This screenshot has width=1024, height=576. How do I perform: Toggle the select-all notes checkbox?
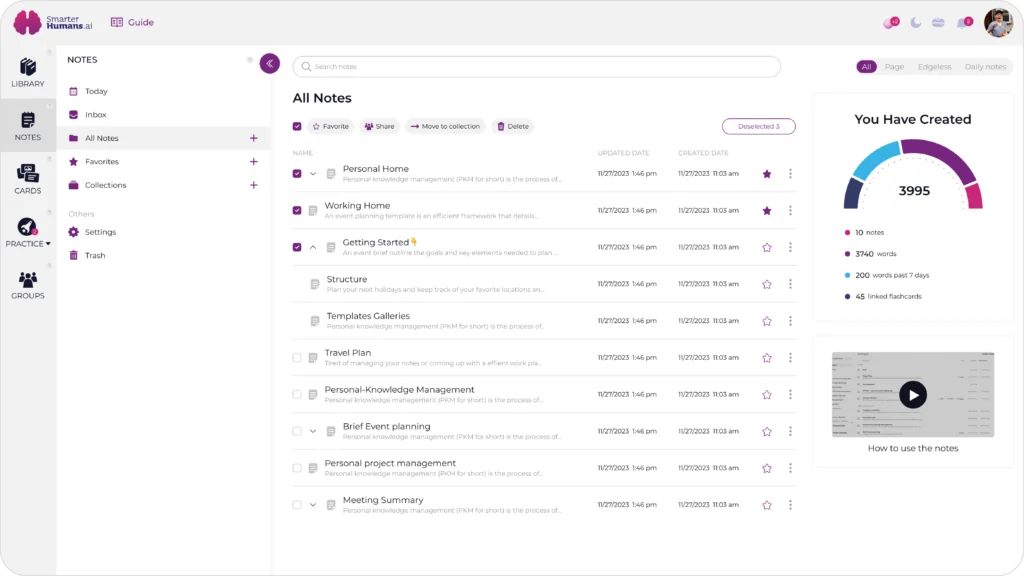click(x=297, y=126)
